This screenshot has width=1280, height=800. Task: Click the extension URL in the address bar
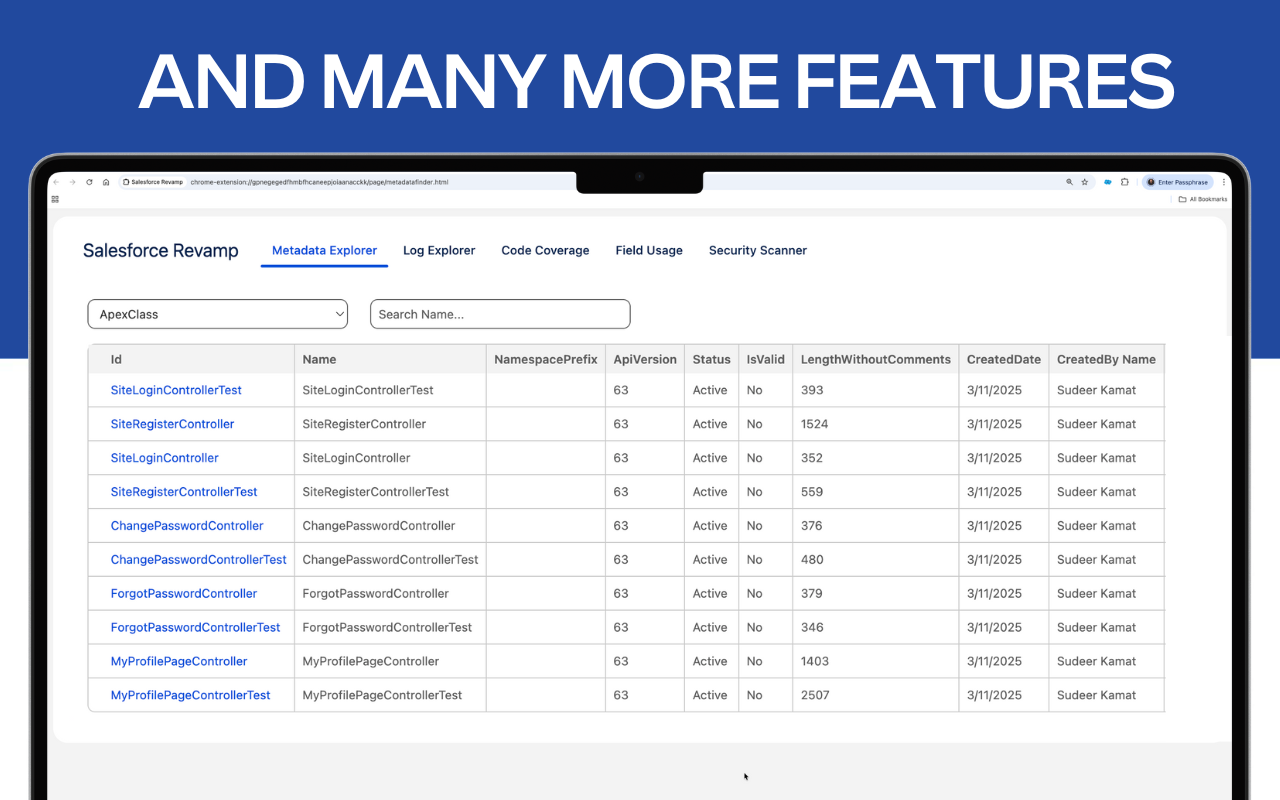click(319, 182)
